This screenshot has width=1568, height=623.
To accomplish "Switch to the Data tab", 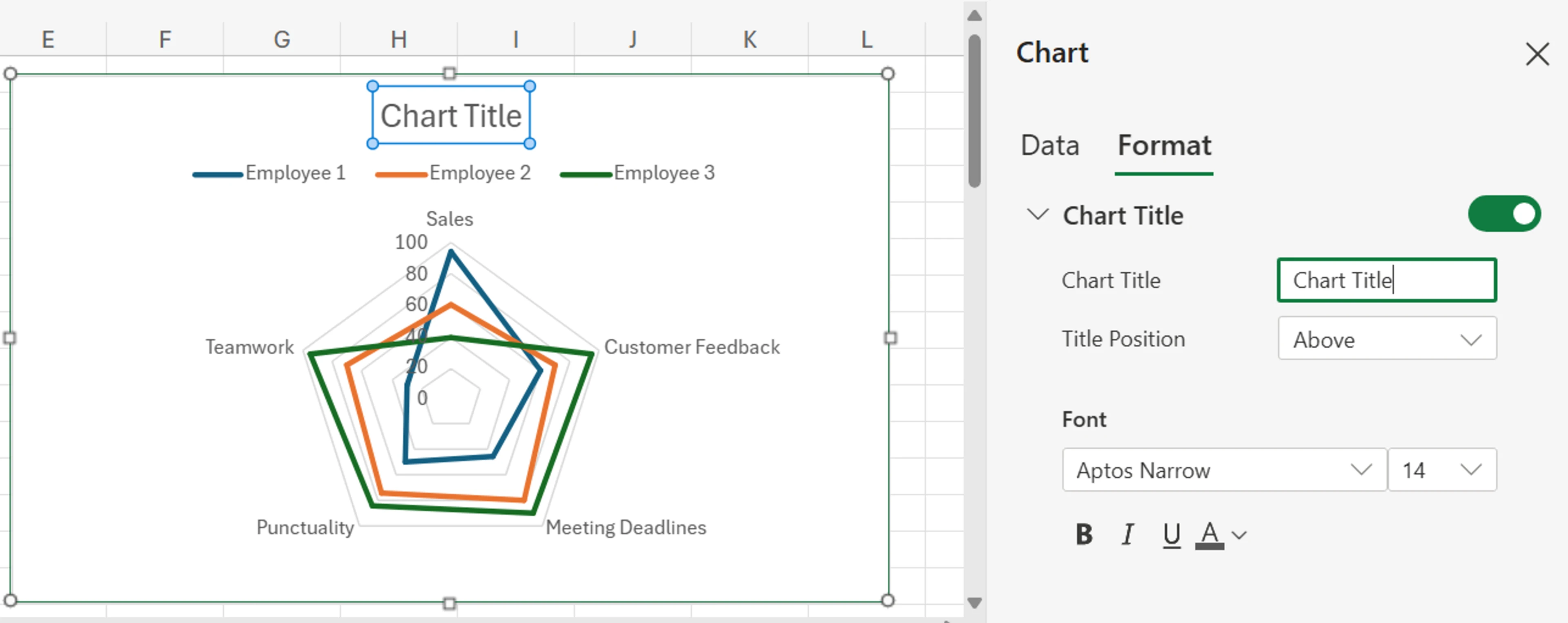I will [1049, 145].
